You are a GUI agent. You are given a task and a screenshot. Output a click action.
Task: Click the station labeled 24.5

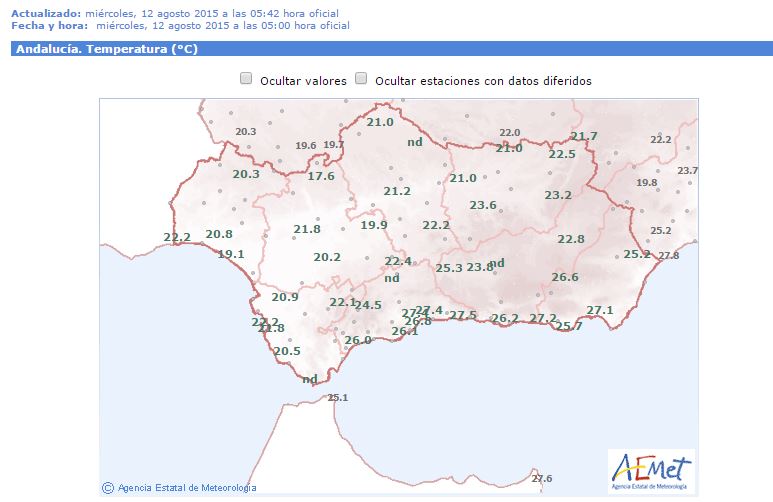(368, 305)
